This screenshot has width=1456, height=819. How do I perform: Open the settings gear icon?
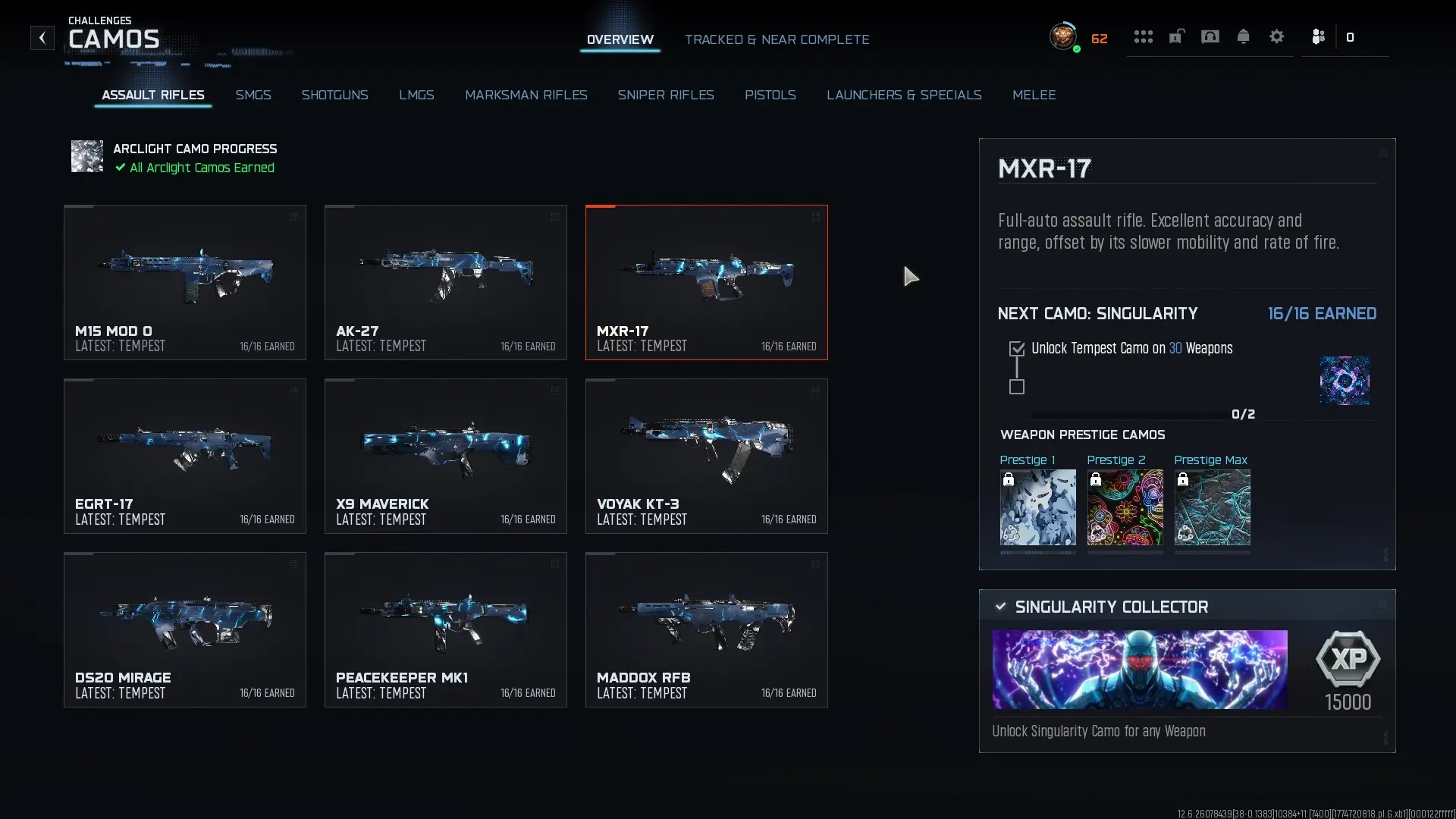(x=1277, y=37)
